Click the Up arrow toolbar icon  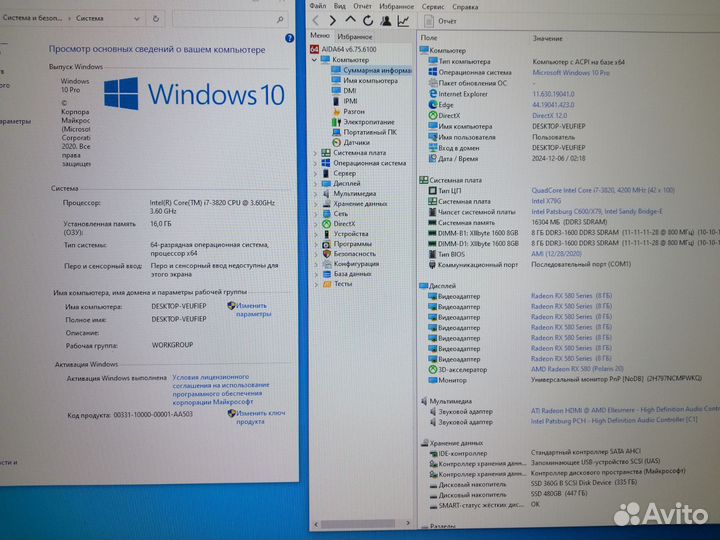(x=350, y=20)
